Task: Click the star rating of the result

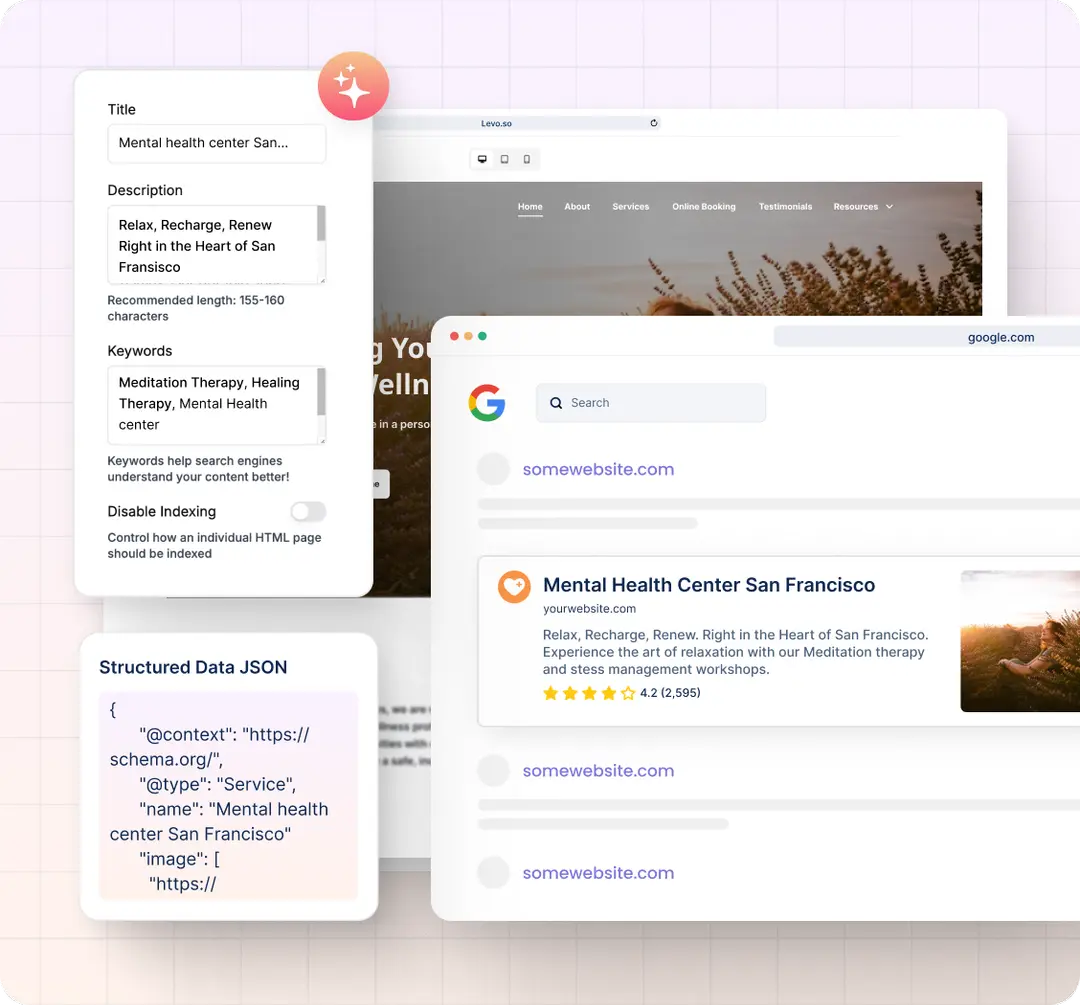Action: coord(589,693)
